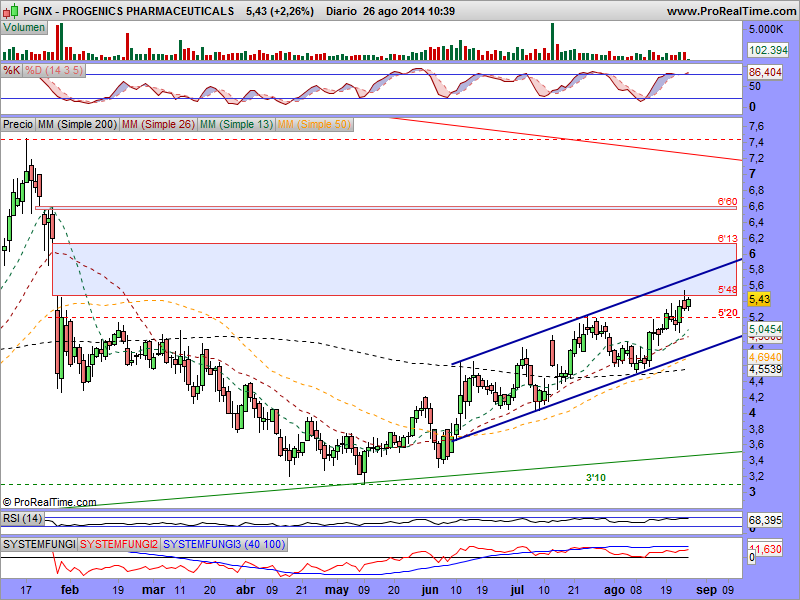Click the 6,8 price axis label
The image size is (800, 600).
click(757, 190)
